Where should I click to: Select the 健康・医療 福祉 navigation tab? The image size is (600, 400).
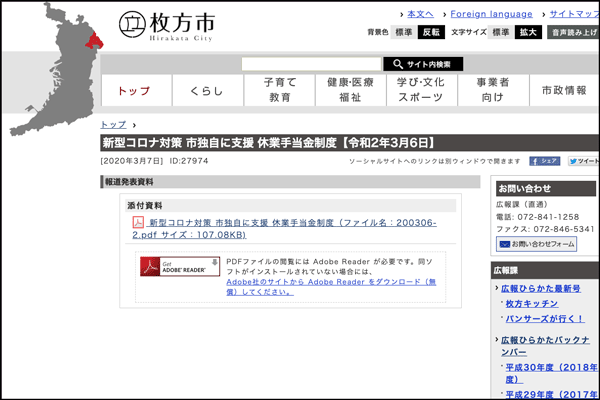[x=351, y=90]
